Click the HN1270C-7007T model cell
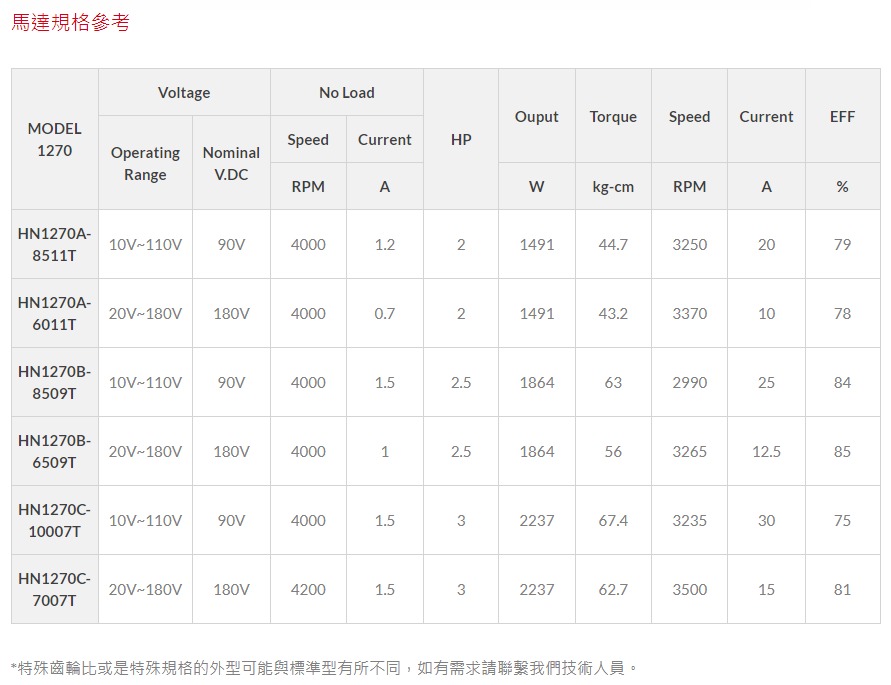Viewport: 891px width, 685px height. tap(55, 589)
